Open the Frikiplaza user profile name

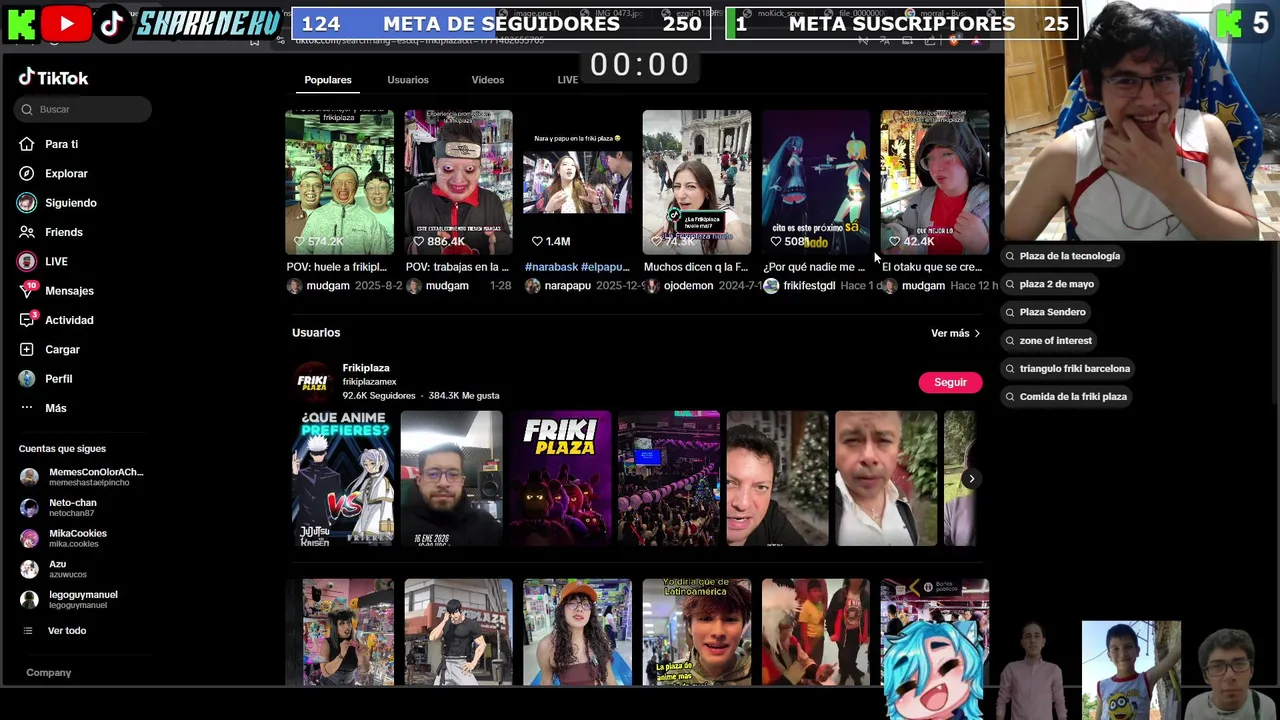tap(366, 368)
